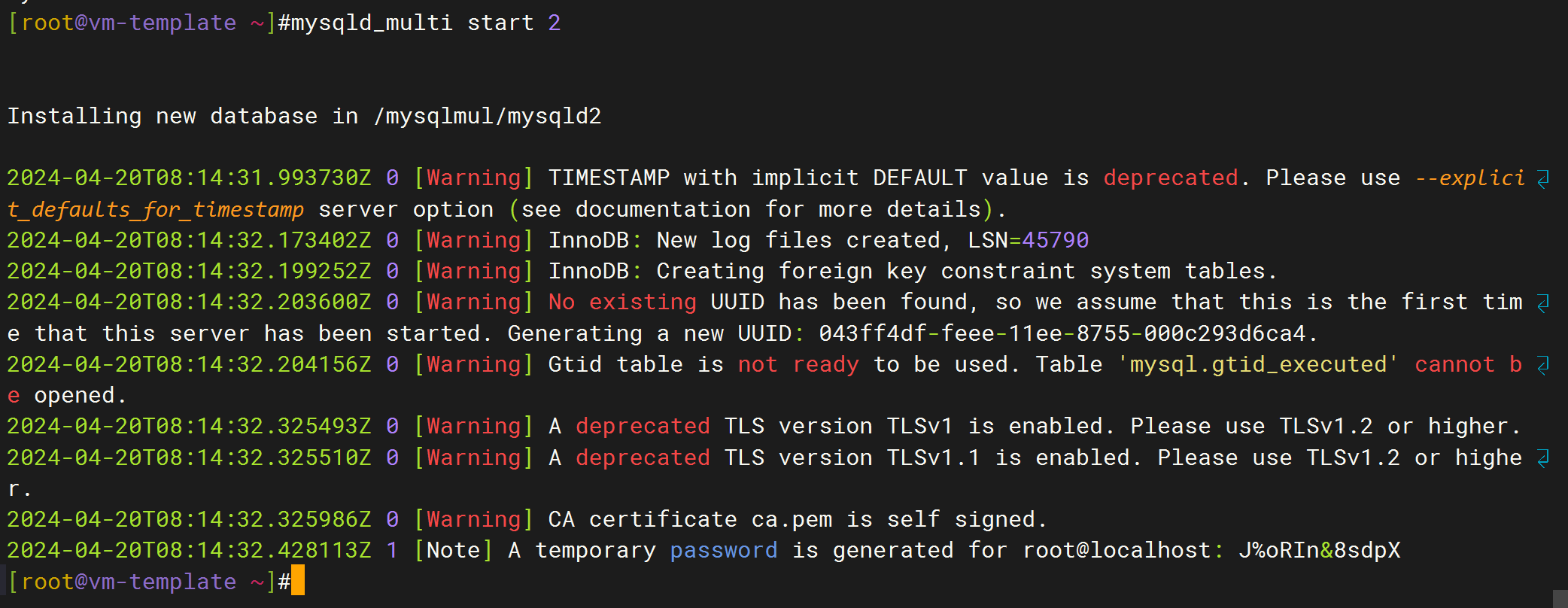Click the wrap arrow after 'first tim'
Image resolution: width=1568 pixels, height=608 pixels.
pyautogui.click(x=1543, y=303)
